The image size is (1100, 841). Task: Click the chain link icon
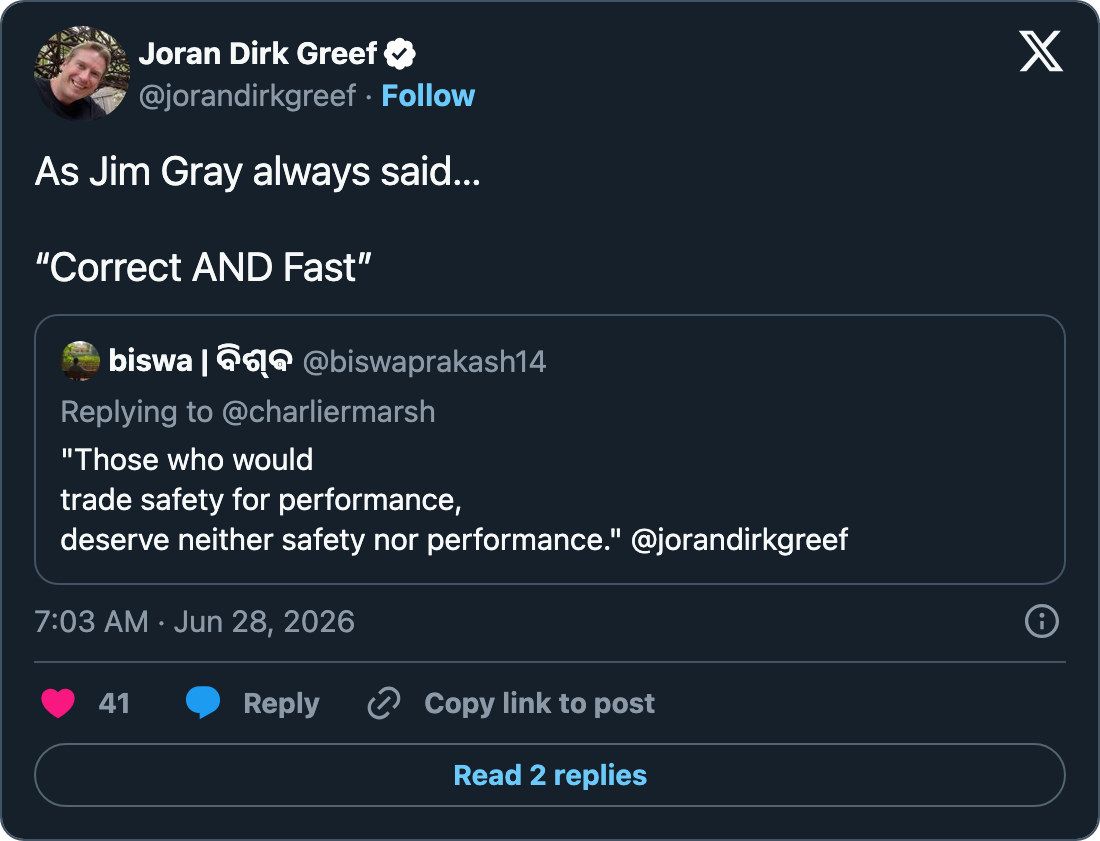click(384, 703)
